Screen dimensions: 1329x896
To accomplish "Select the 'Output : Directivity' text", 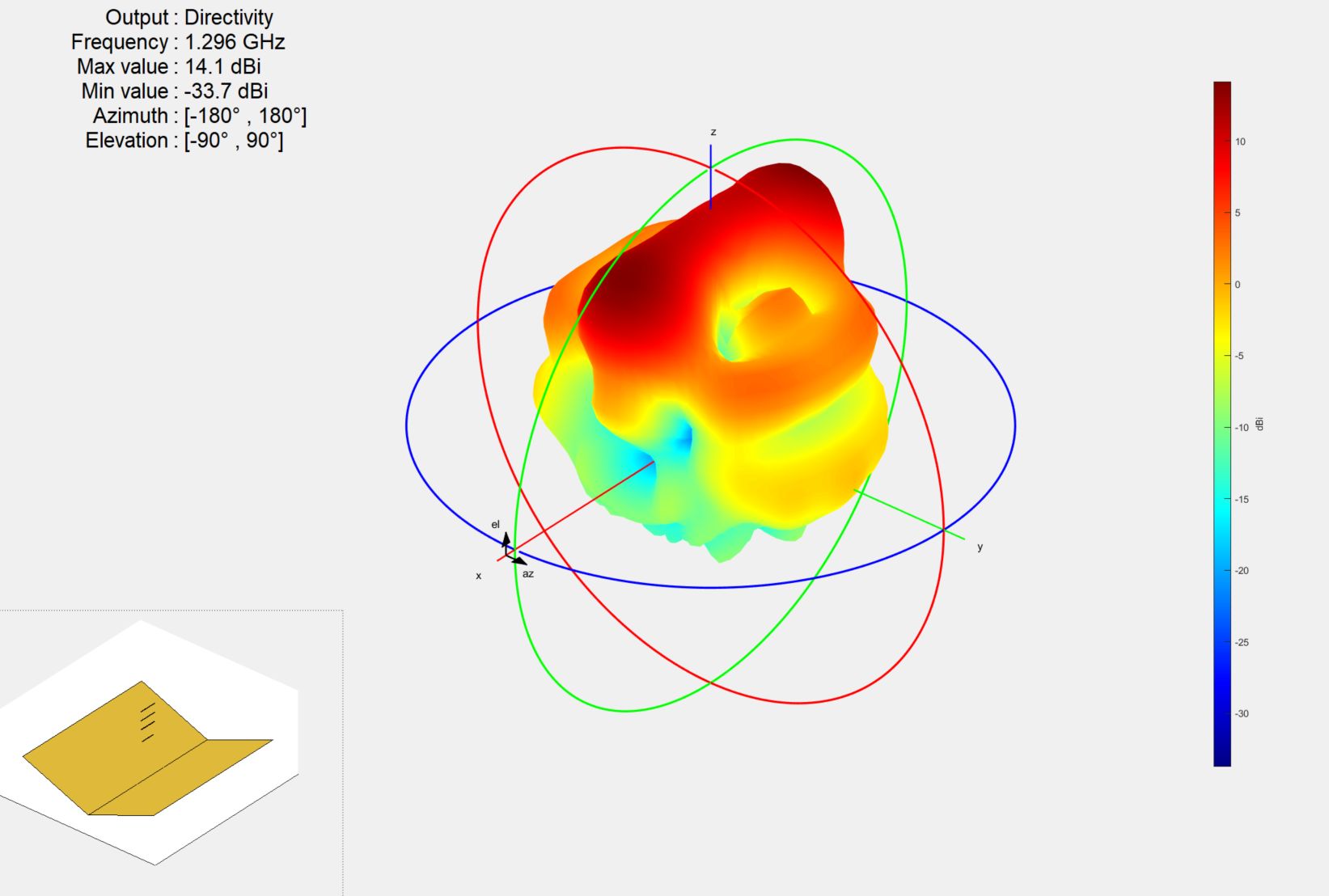I will click(x=189, y=17).
